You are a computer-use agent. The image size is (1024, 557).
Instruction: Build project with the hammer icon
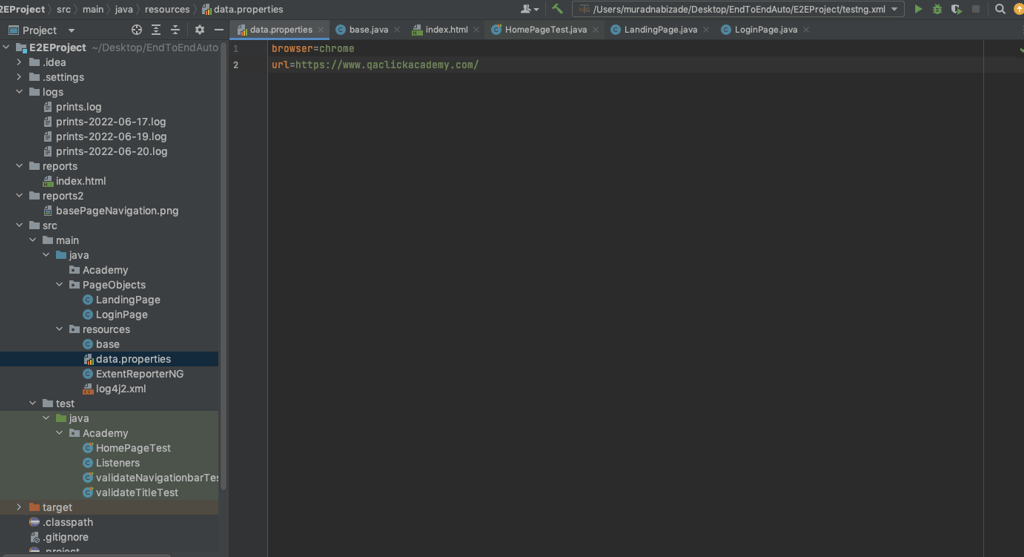point(557,9)
